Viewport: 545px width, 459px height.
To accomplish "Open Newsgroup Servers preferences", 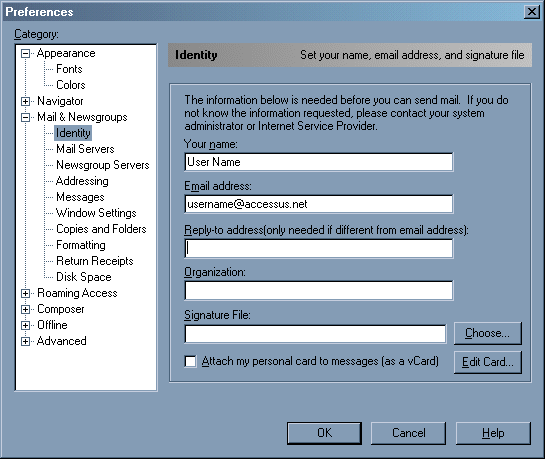I will tap(103, 165).
